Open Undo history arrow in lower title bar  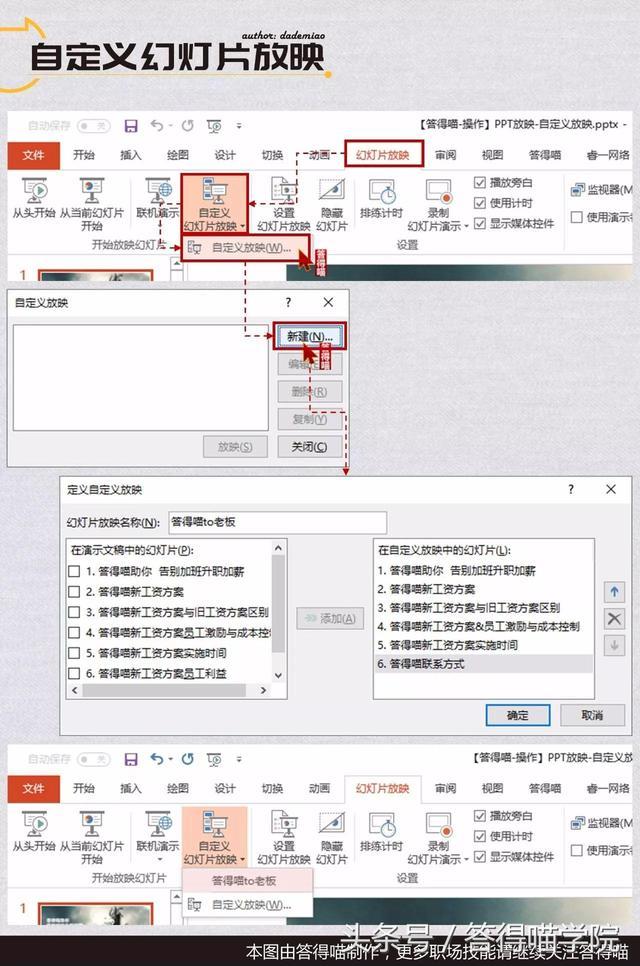pyautogui.click(x=170, y=759)
